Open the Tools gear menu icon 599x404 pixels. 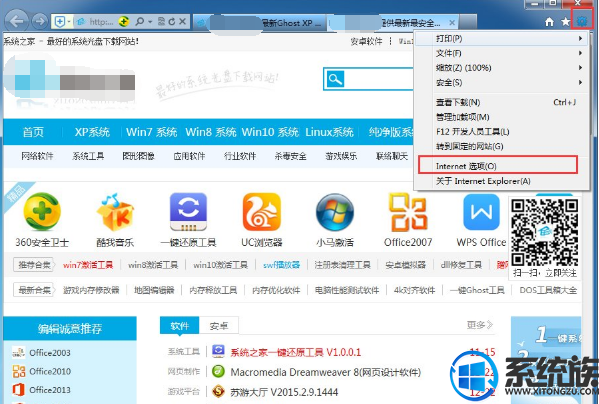point(582,21)
